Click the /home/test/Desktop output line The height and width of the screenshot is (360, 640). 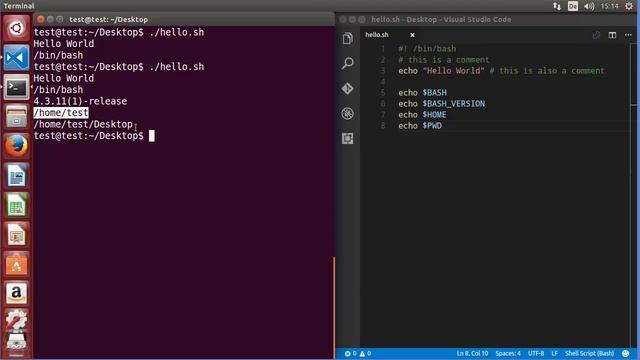pyautogui.click(x=83, y=124)
